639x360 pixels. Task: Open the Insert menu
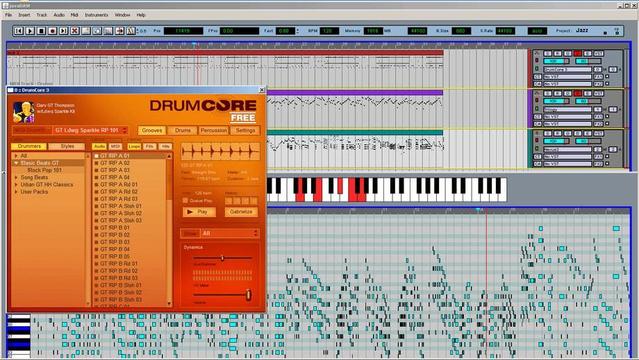tap(24, 15)
